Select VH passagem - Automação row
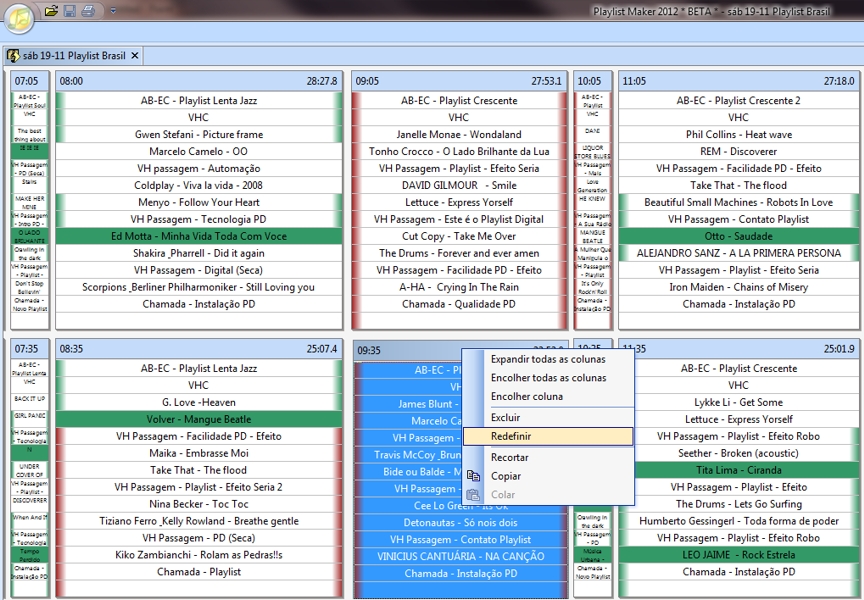Screen dimensions: 864x600 pyautogui.click(x=198, y=169)
